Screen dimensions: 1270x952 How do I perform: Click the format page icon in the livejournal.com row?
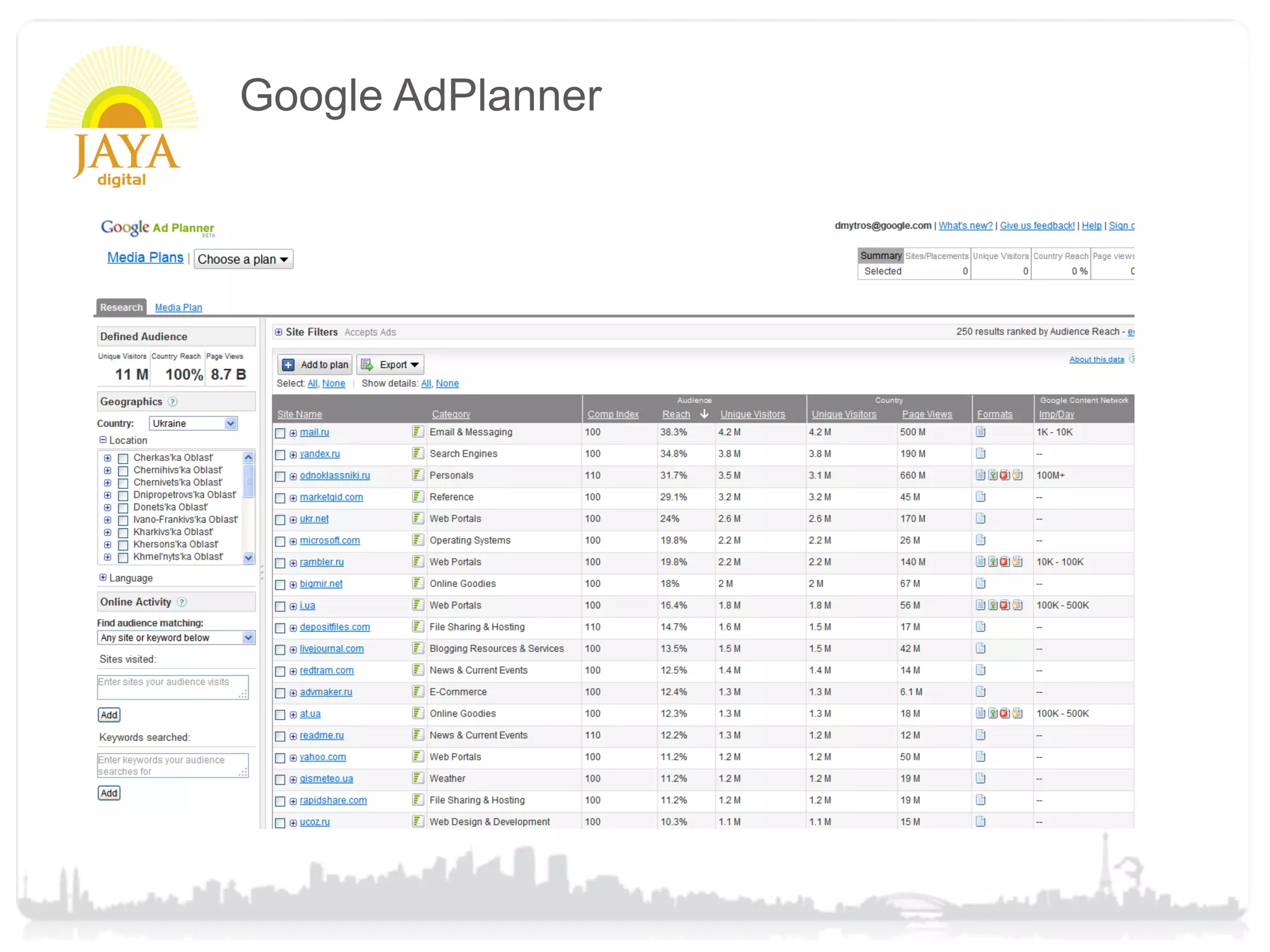(980, 648)
